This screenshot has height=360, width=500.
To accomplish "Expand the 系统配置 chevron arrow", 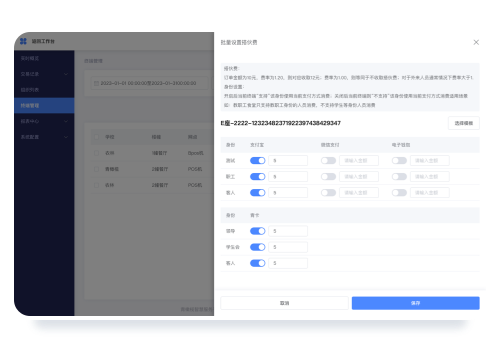I will coord(66,137).
